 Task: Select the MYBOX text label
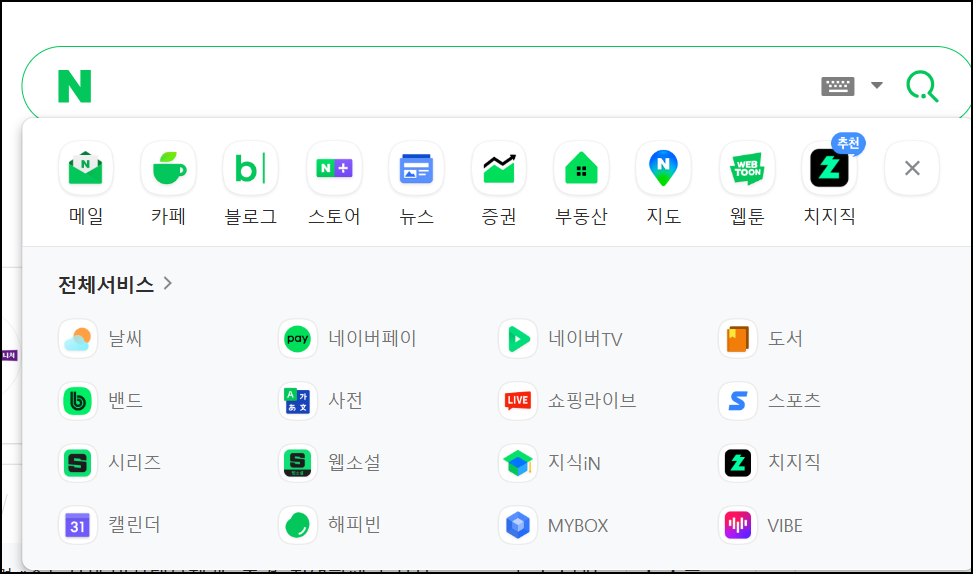[578, 526]
